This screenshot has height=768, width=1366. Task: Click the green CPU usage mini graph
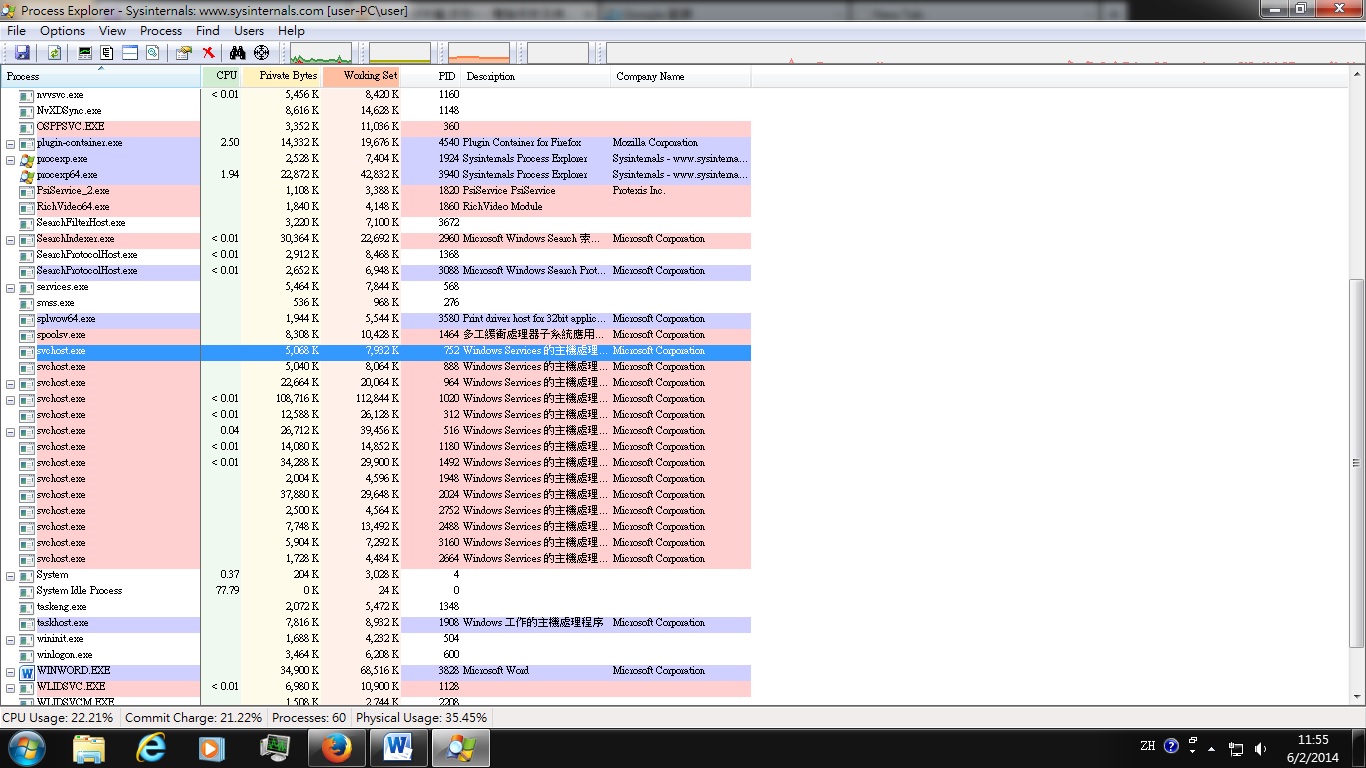point(321,53)
